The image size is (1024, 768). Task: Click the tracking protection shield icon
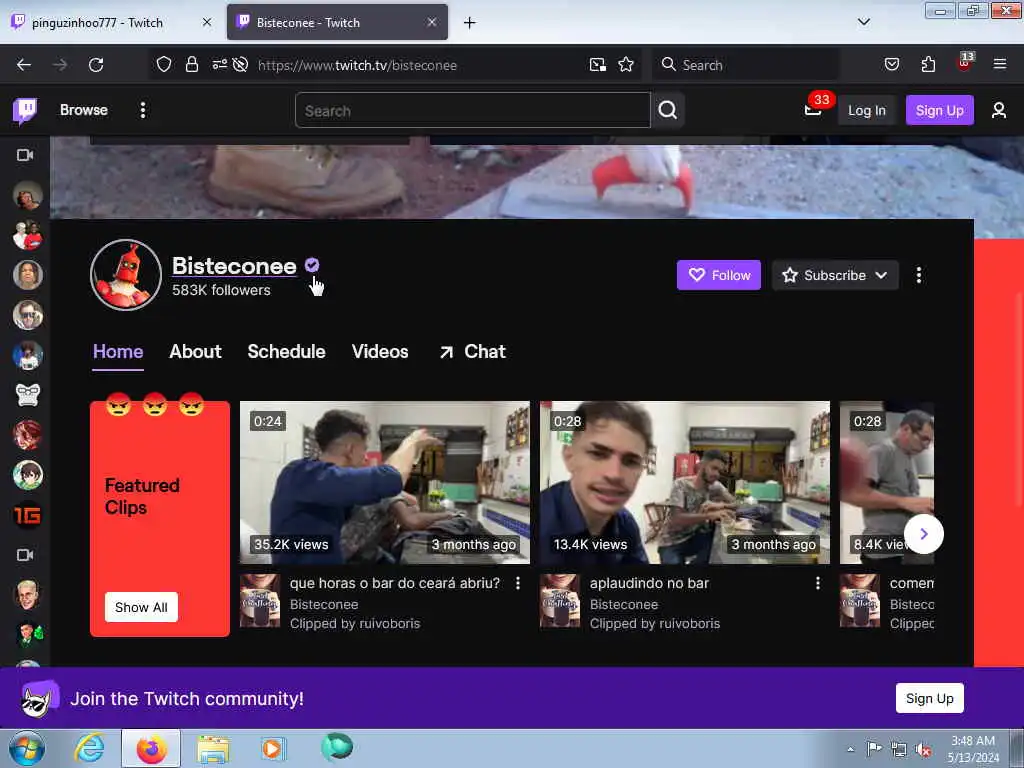point(164,65)
